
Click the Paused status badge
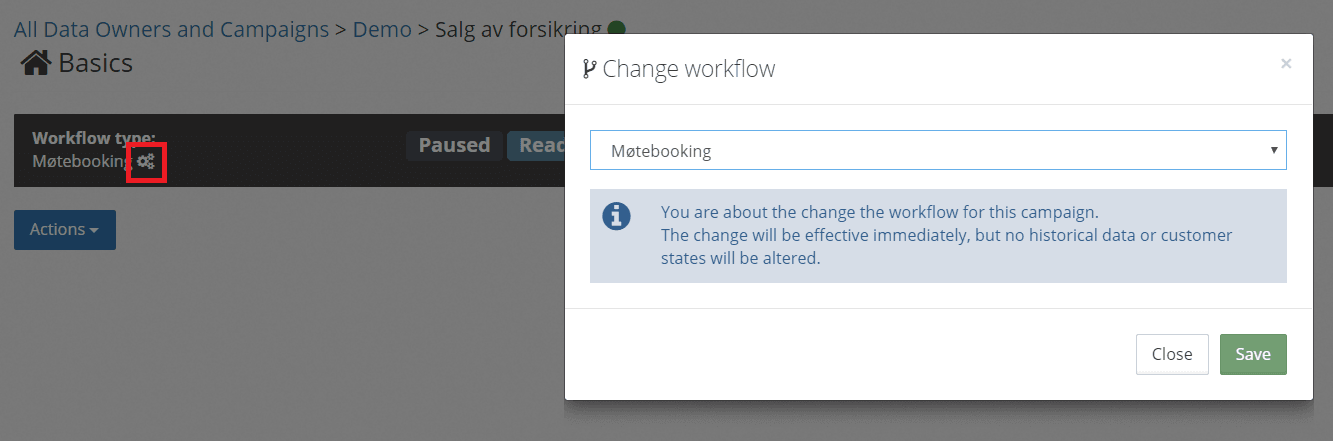(x=454, y=146)
